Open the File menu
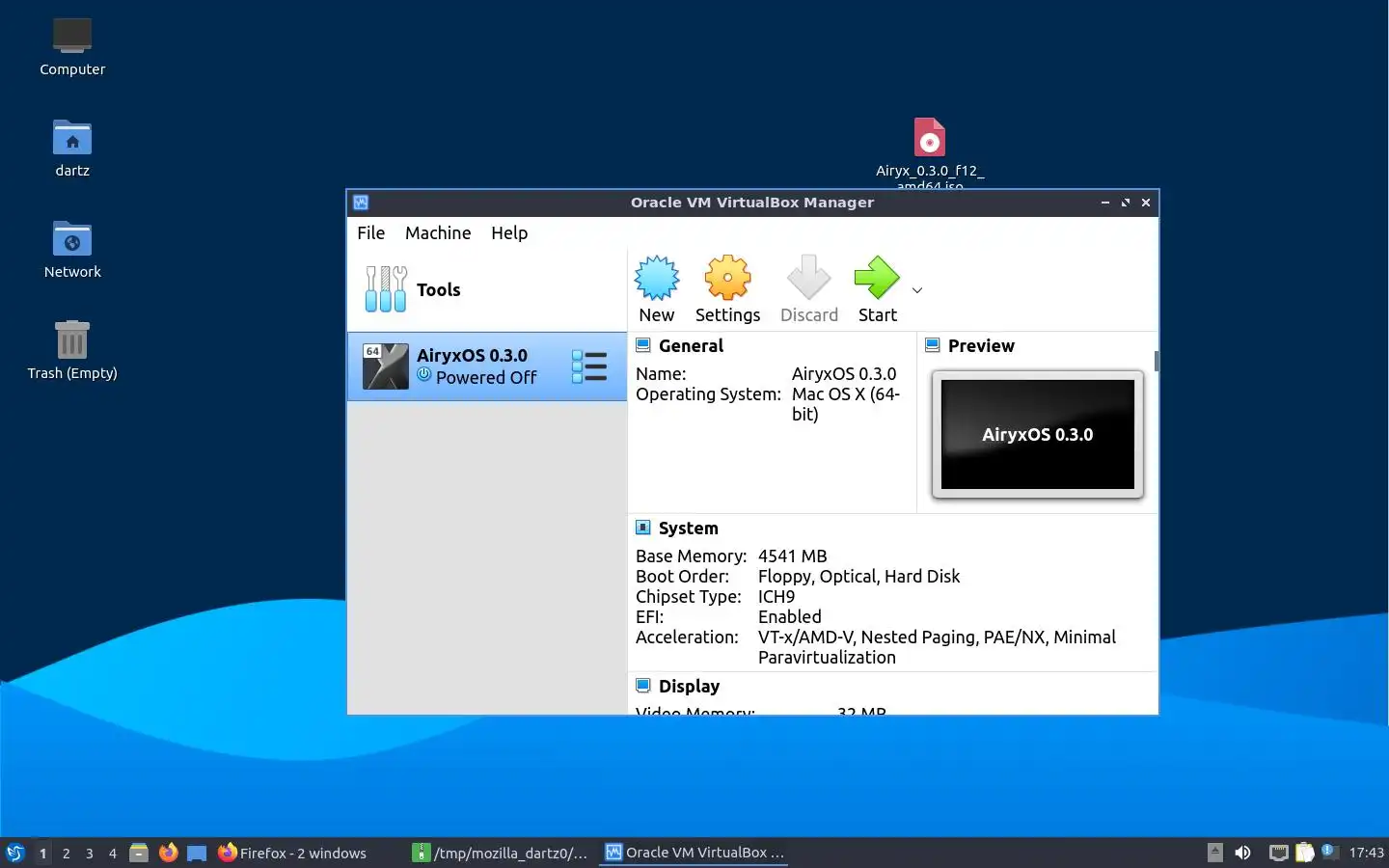The height and width of the screenshot is (868, 1389). pos(370,232)
